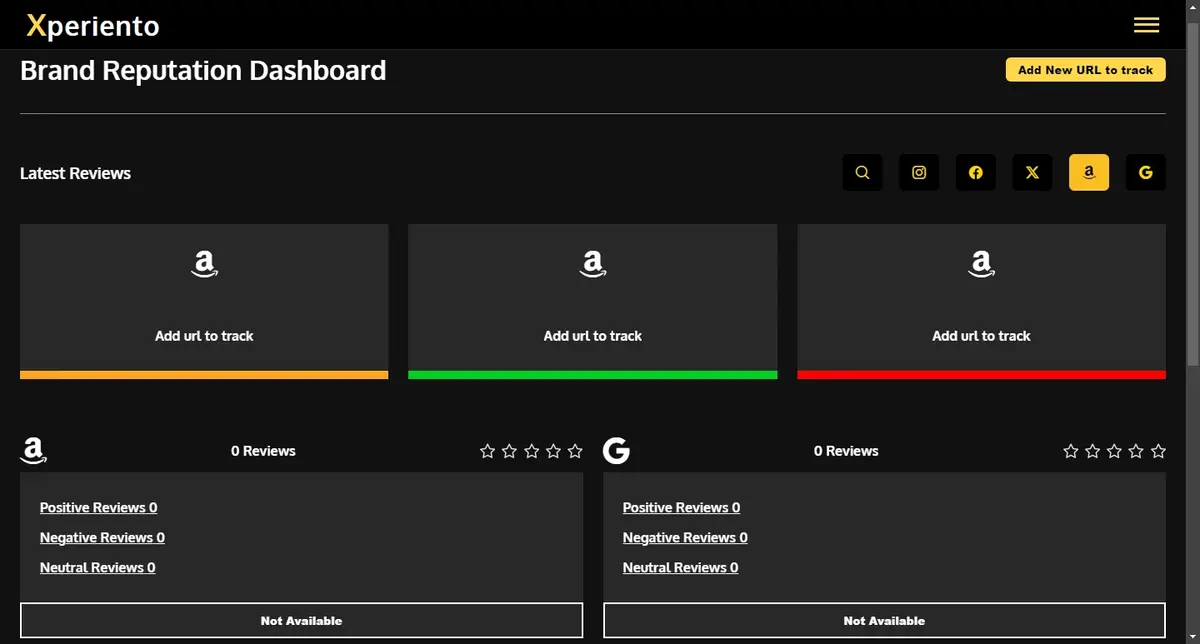
Task: Click Not Available button in Google panel
Action: tap(884, 620)
